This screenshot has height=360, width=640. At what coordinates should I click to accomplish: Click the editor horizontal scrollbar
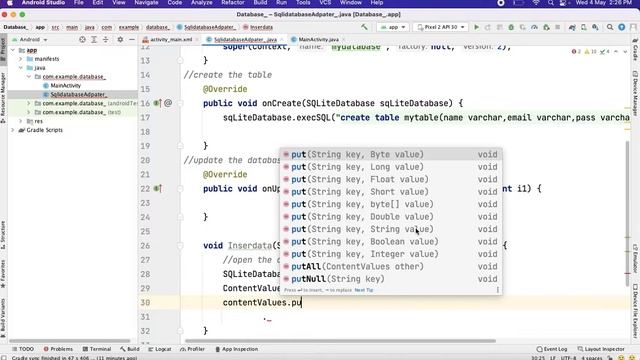coord(340,341)
